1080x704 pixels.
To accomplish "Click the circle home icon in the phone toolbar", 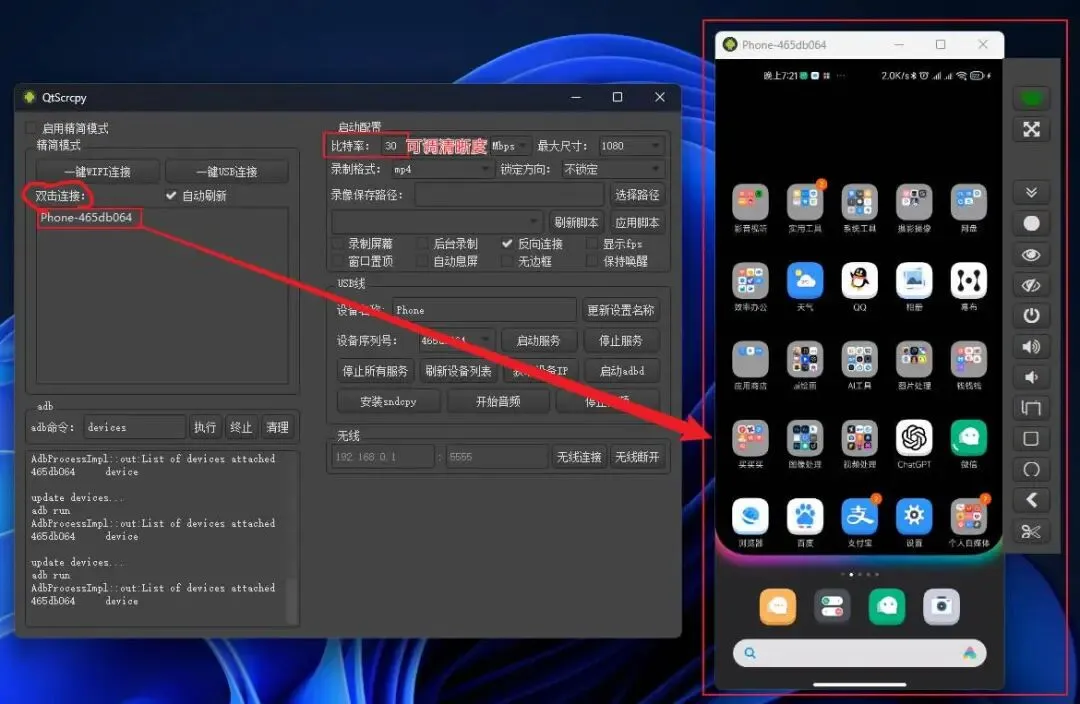I will [x=1031, y=469].
